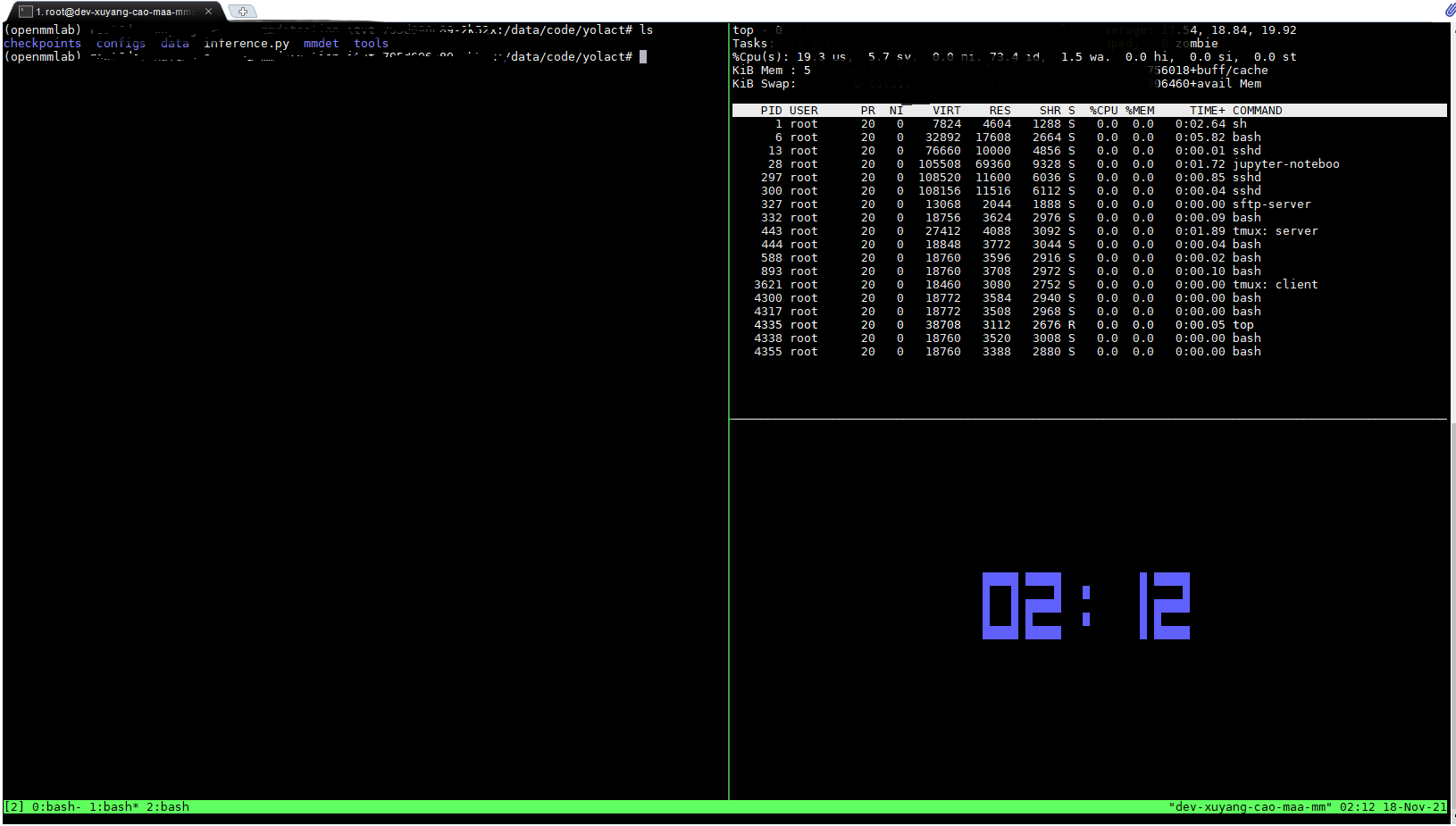Click the USER column header in top
Screen dimensions: 1456x826
click(x=804, y=111)
